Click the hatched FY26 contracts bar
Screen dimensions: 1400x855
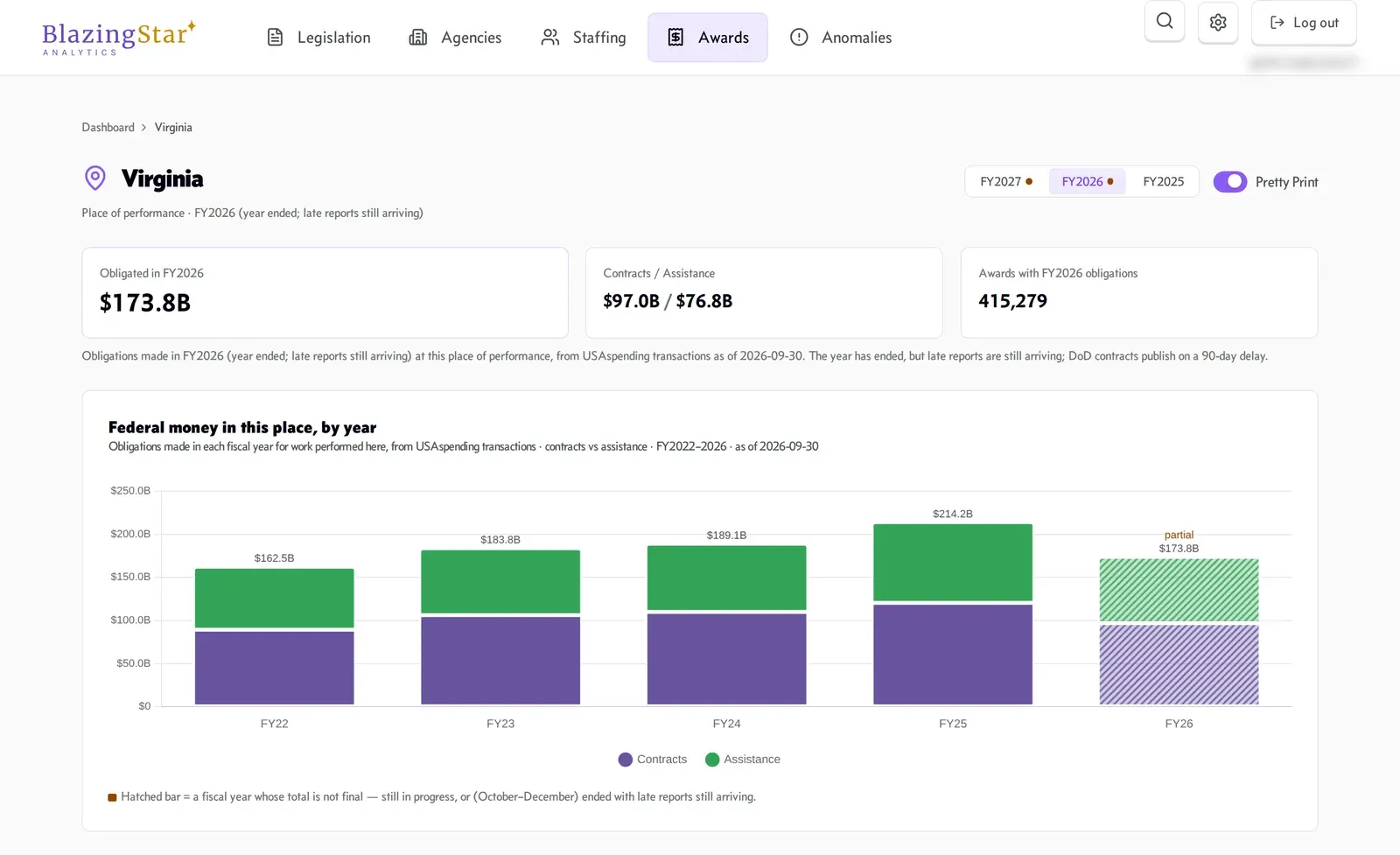(1179, 664)
